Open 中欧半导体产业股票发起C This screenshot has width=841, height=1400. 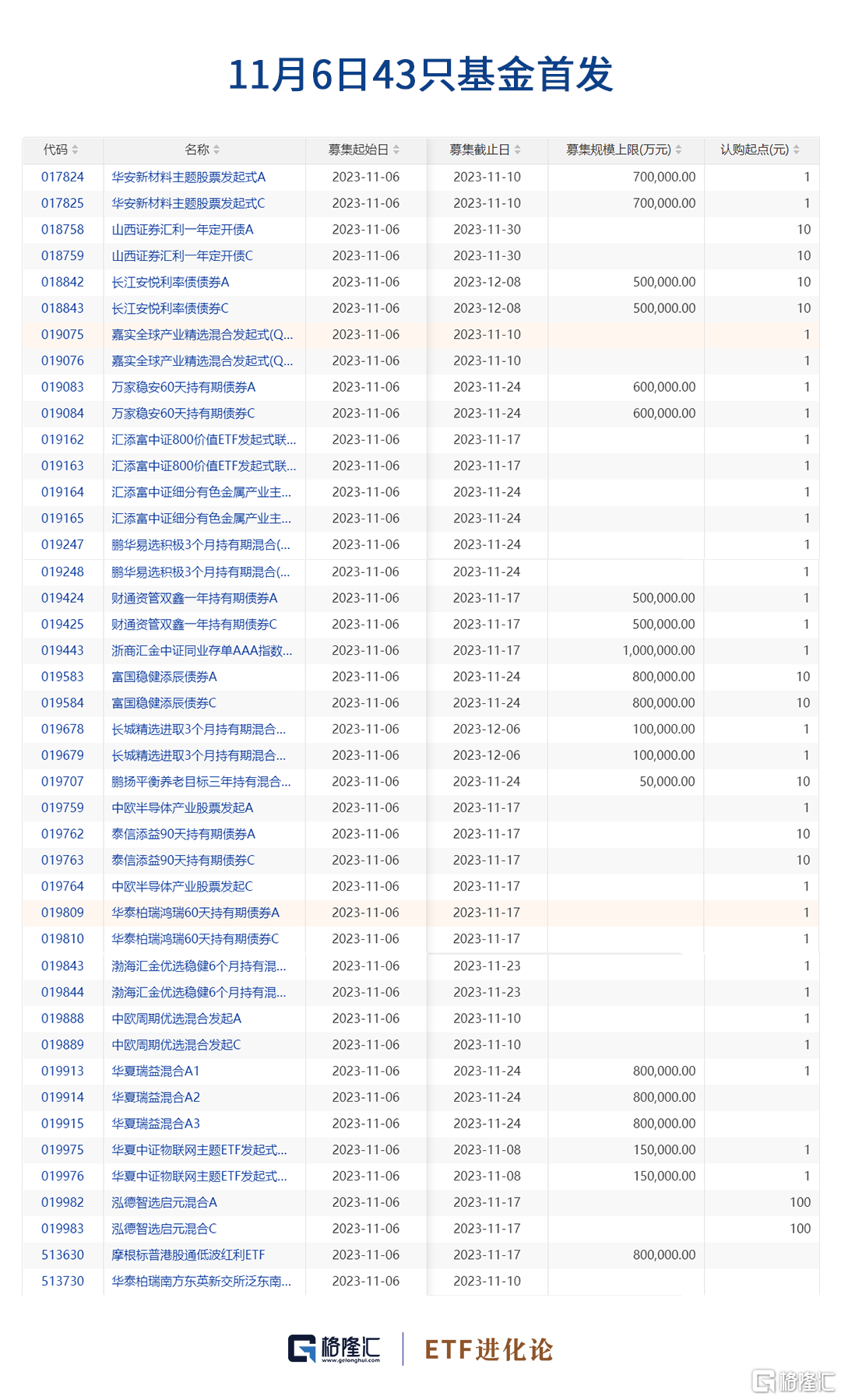tap(182, 887)
